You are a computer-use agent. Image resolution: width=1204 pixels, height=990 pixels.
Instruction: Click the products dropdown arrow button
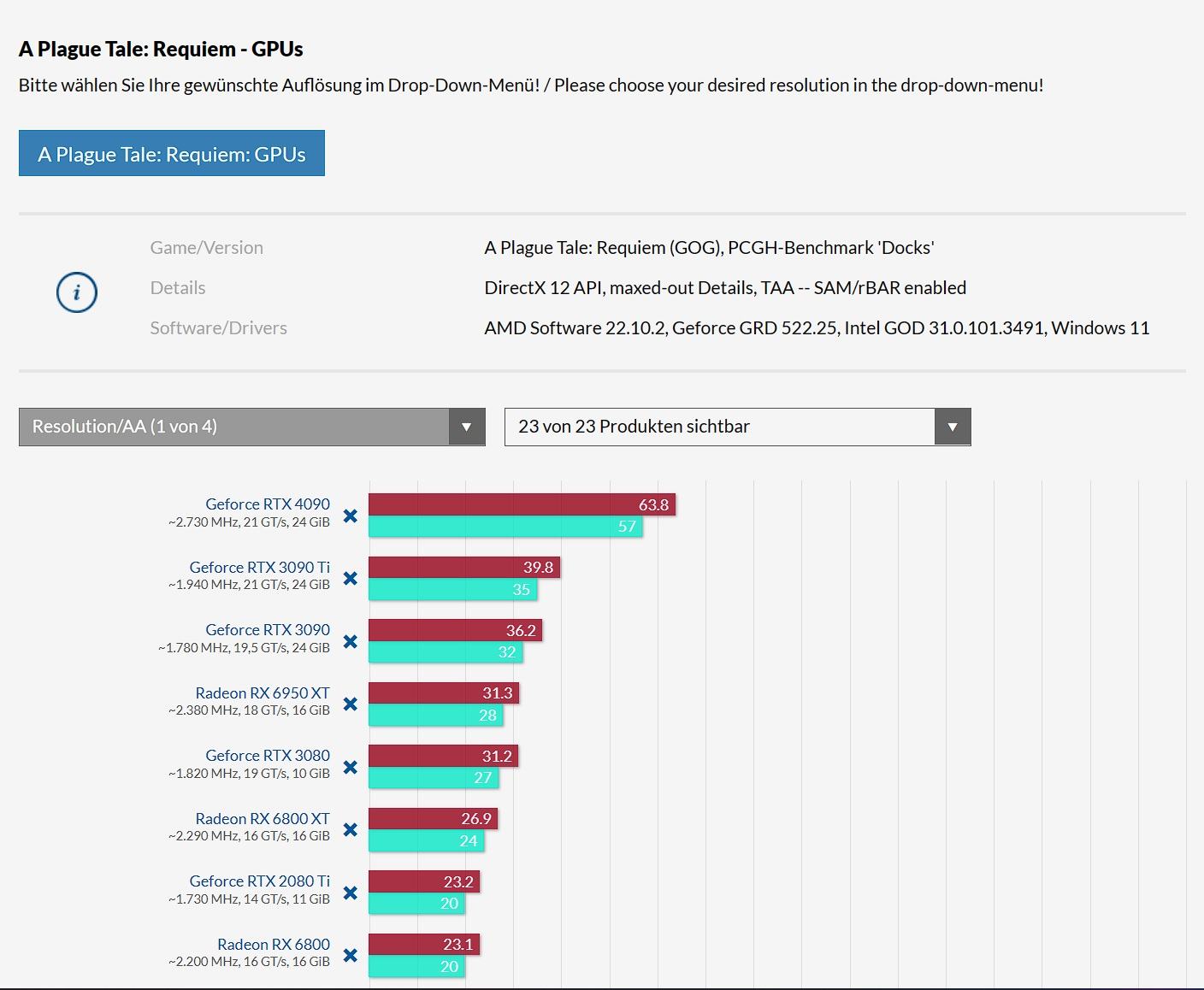[x=953, y=427]
